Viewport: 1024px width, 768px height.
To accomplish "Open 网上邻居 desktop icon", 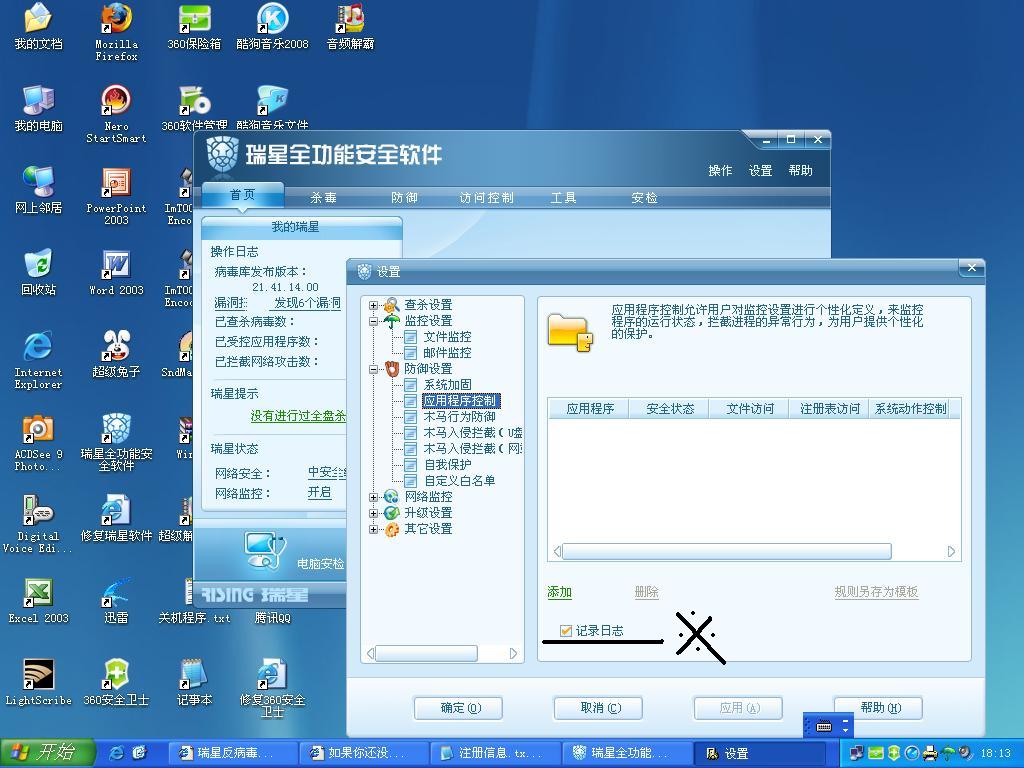I will pos(39,191).
